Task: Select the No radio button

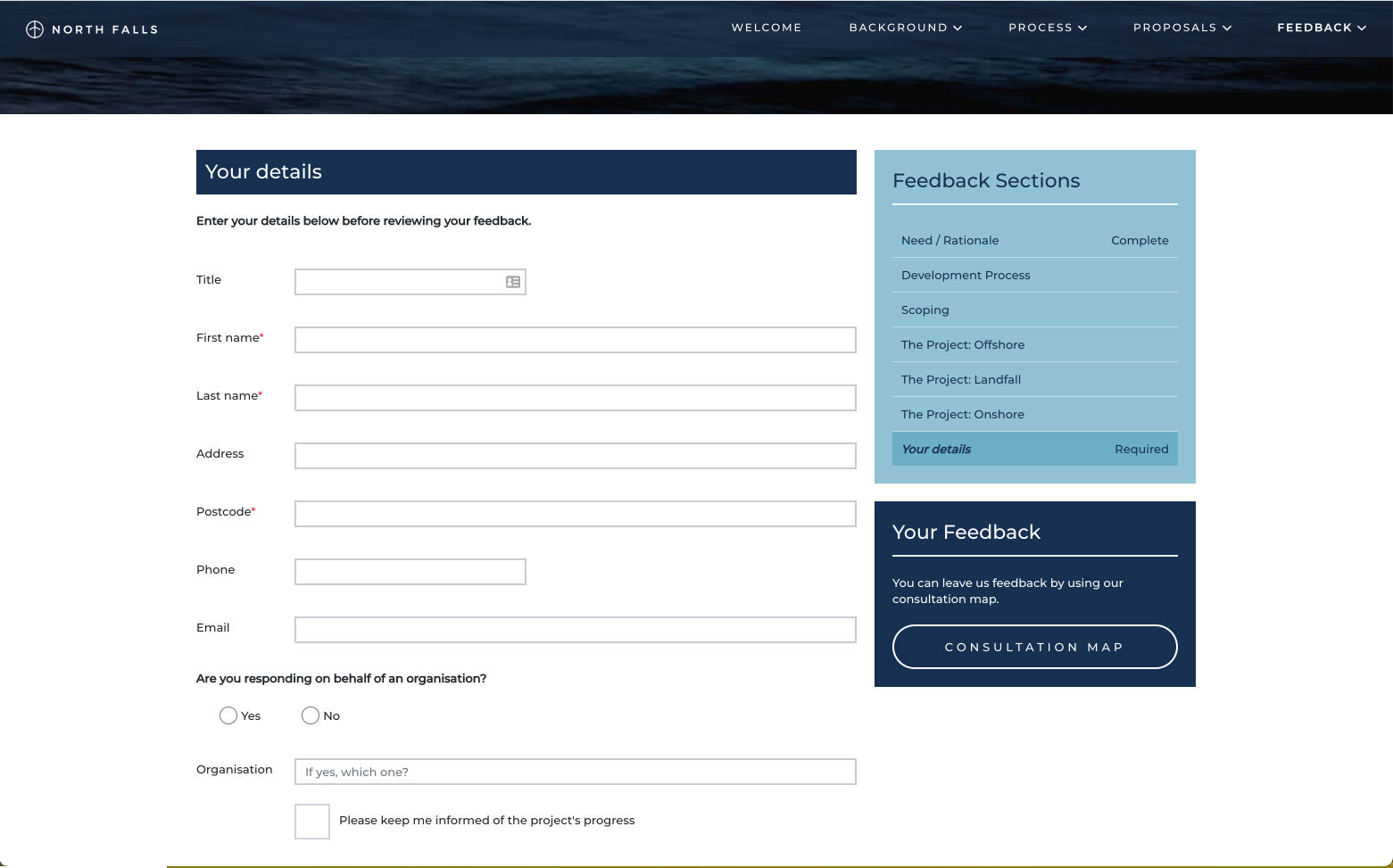Action: [311, 715]
